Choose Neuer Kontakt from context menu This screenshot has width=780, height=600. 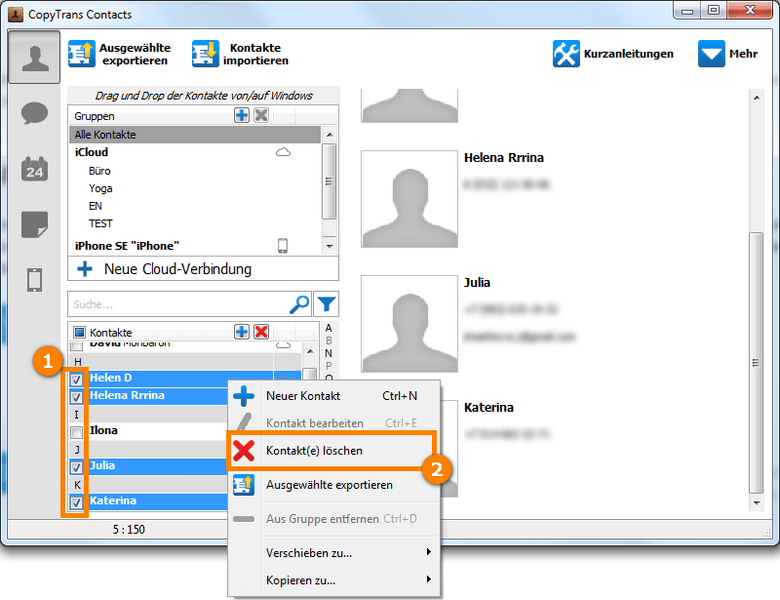(x=334, y=396)
